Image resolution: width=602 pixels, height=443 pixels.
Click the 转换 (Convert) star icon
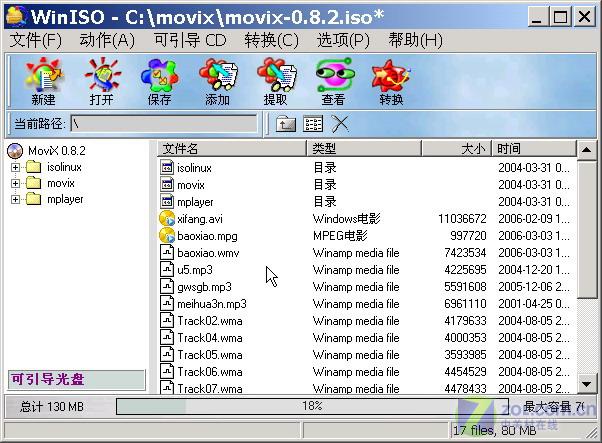click(391, 75)
